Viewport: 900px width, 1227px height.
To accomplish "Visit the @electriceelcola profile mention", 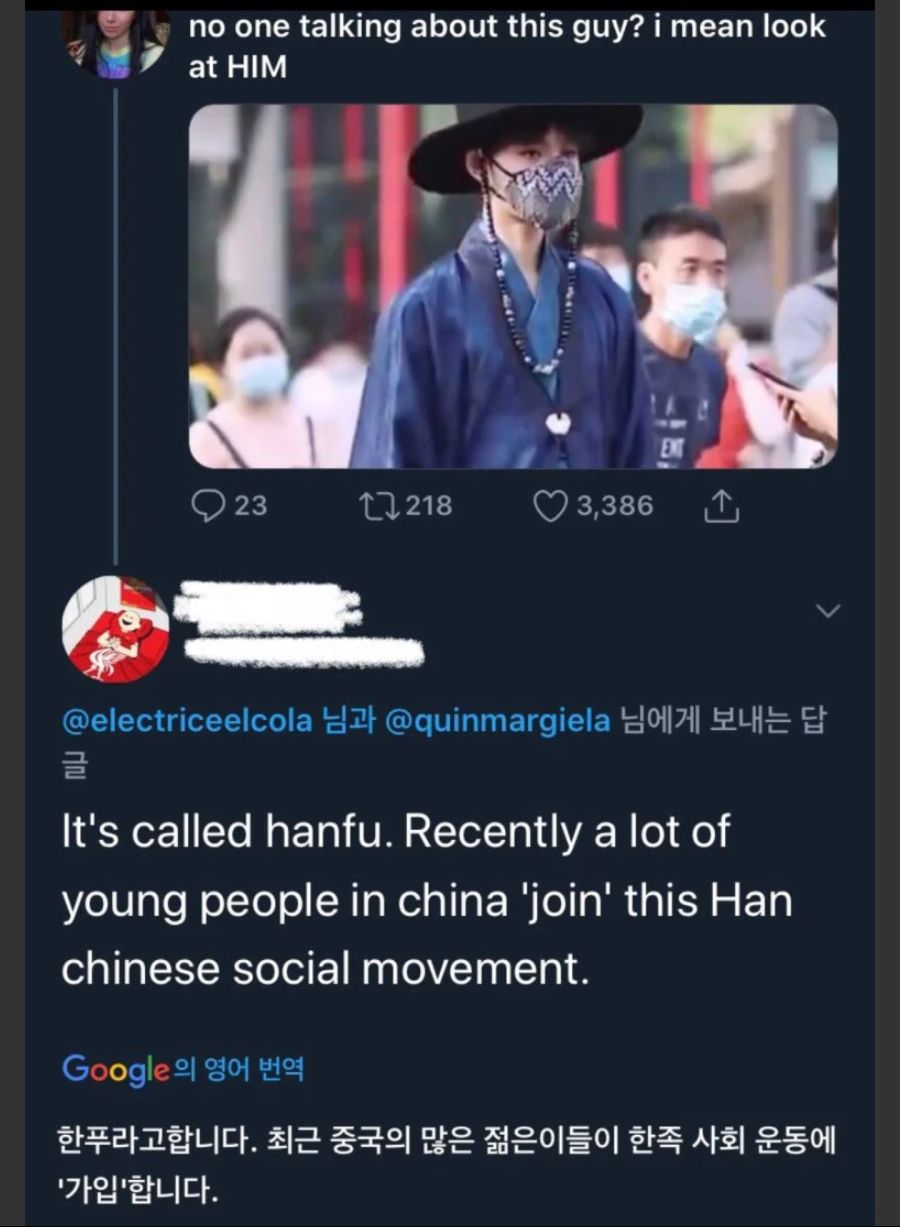I will tap(187, 721).
